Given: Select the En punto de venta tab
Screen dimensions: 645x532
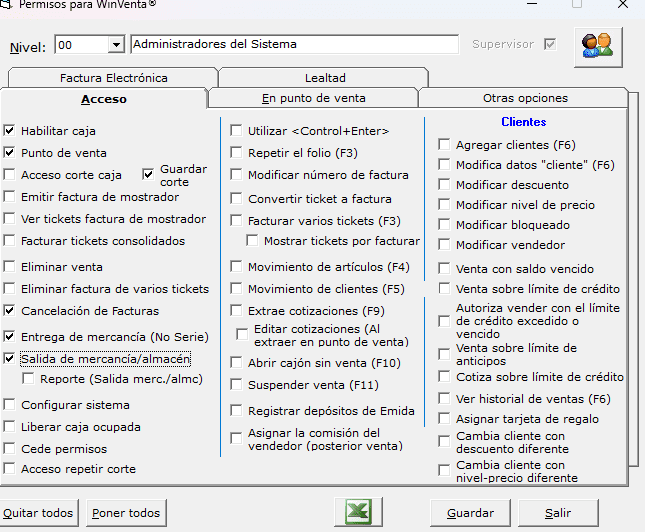Looking at the screenshot, I should click(x=313, y=98).
